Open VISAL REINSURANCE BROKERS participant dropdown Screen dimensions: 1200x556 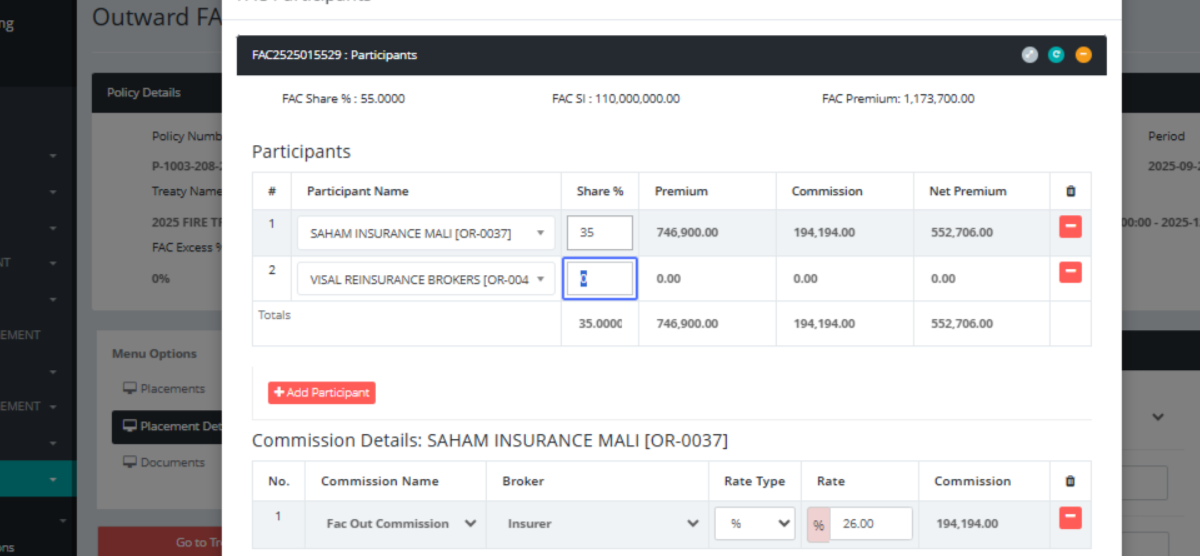click(426, 280)
